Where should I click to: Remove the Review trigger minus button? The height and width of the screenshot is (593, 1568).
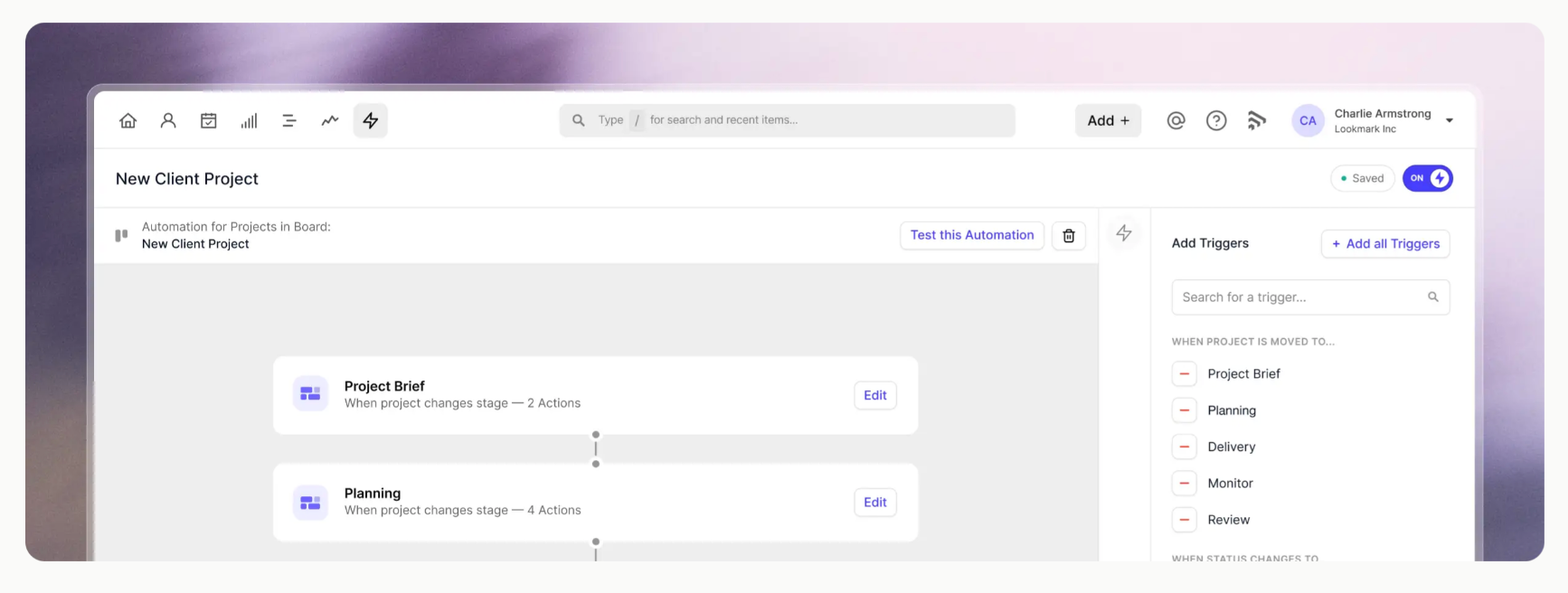[1185, 520]
